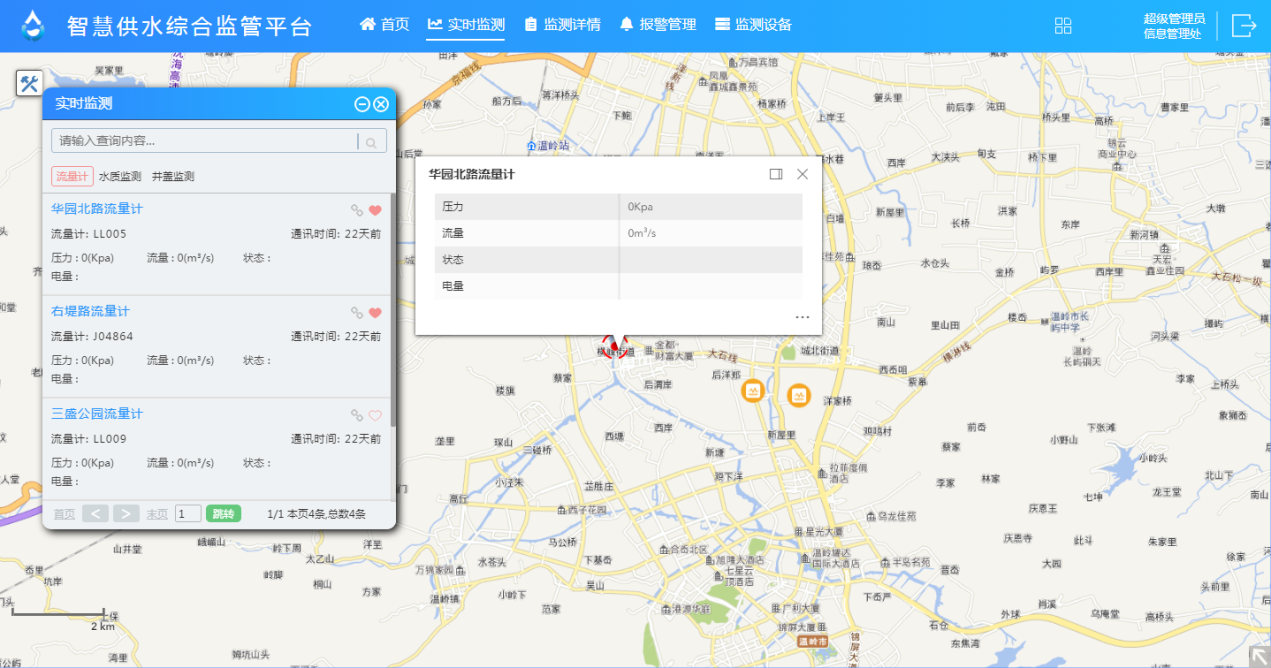The height and width of the screenshot is (668, 1271).
Task: Click the device list scrollbar
Action: 392,310
